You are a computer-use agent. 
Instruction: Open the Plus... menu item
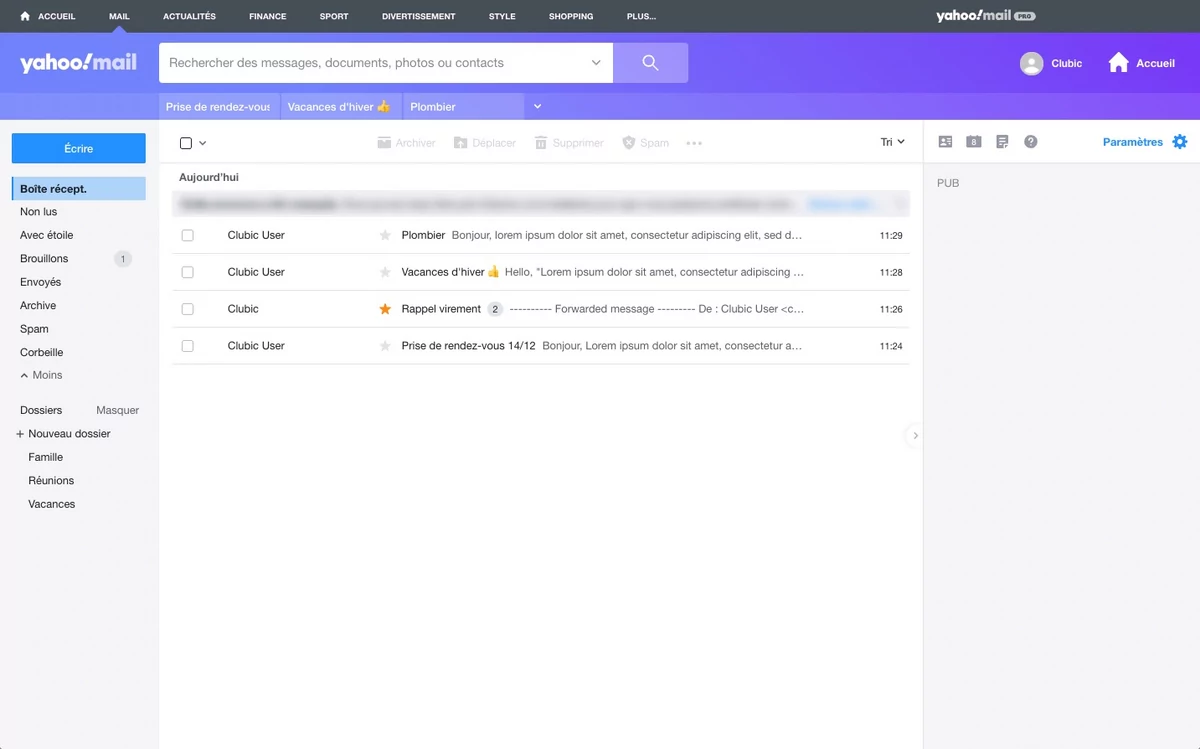pyautogui.click(x=641, y=16)
